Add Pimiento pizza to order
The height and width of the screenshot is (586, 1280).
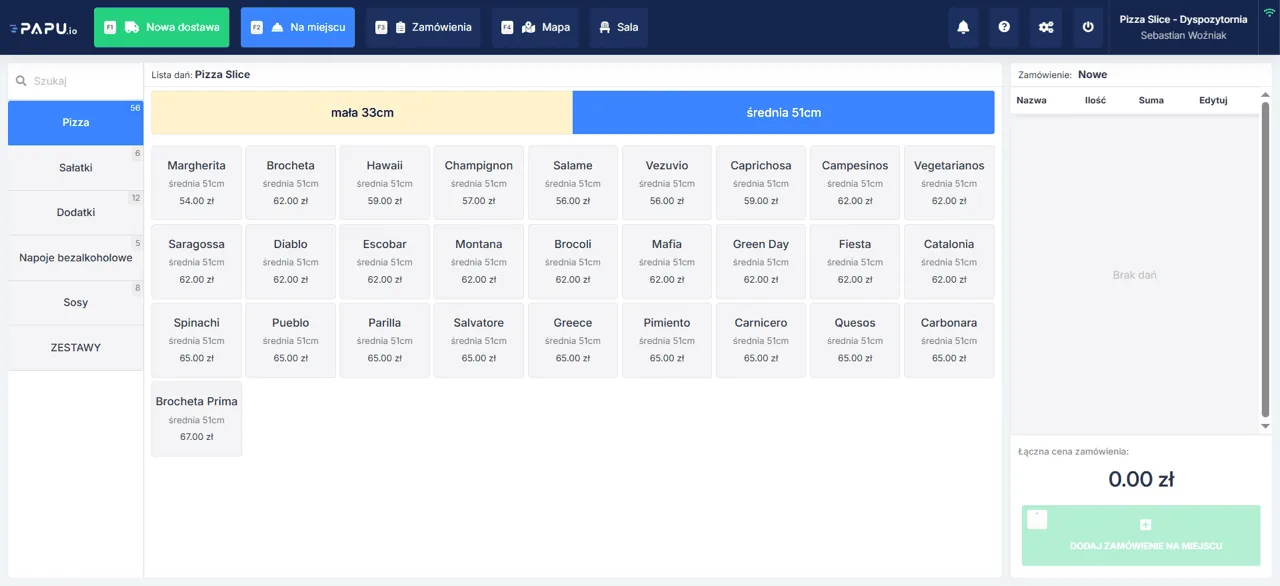tap(667, 340)
